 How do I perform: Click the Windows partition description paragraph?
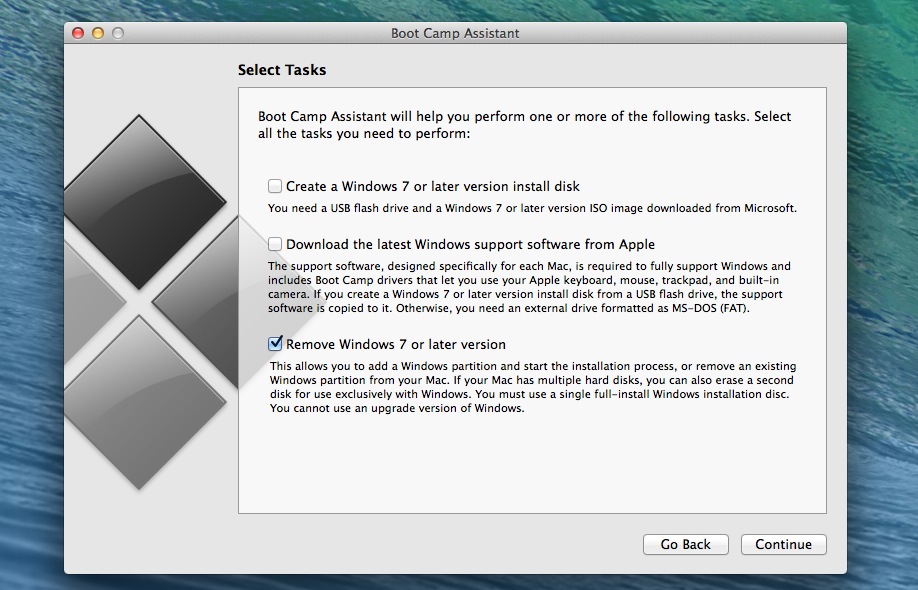[533, 387]
